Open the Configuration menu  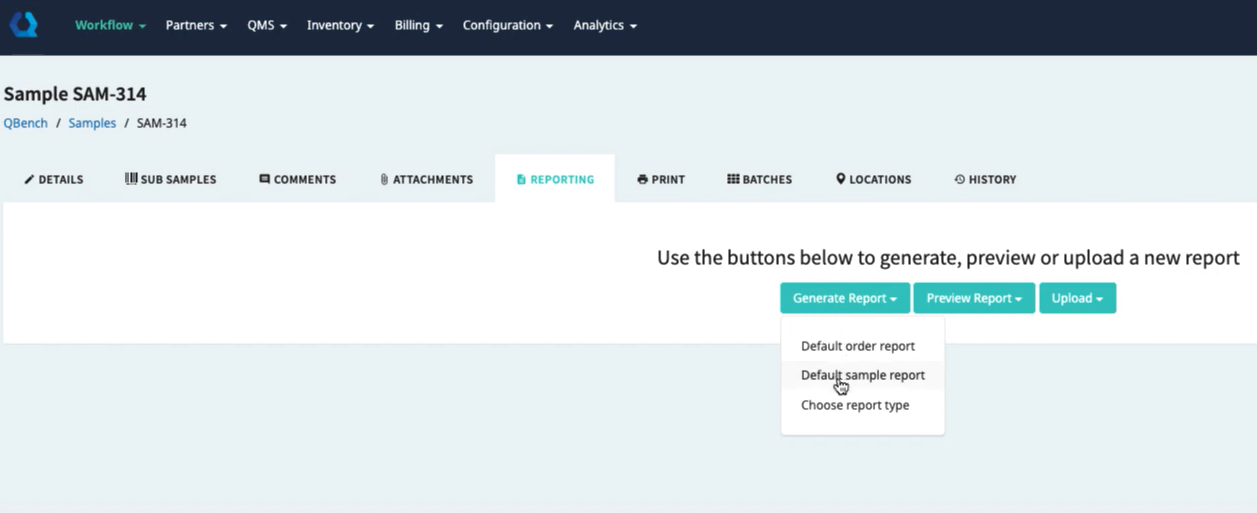tap(508, 25)
